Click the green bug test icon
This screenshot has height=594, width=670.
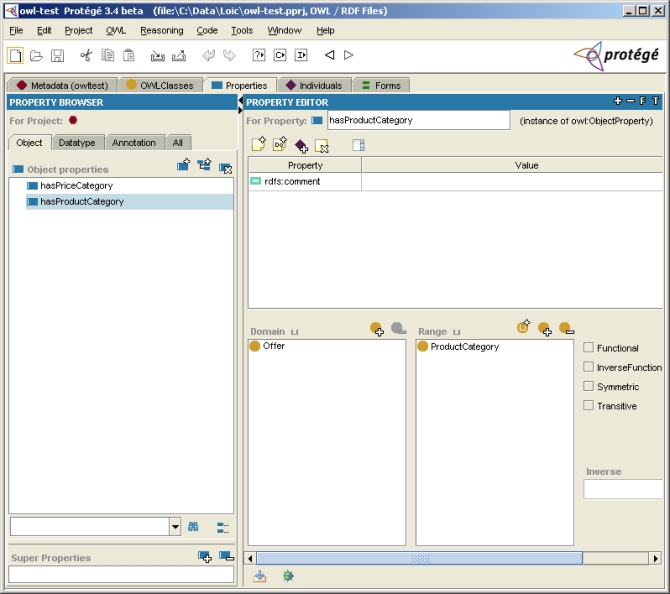288,576
